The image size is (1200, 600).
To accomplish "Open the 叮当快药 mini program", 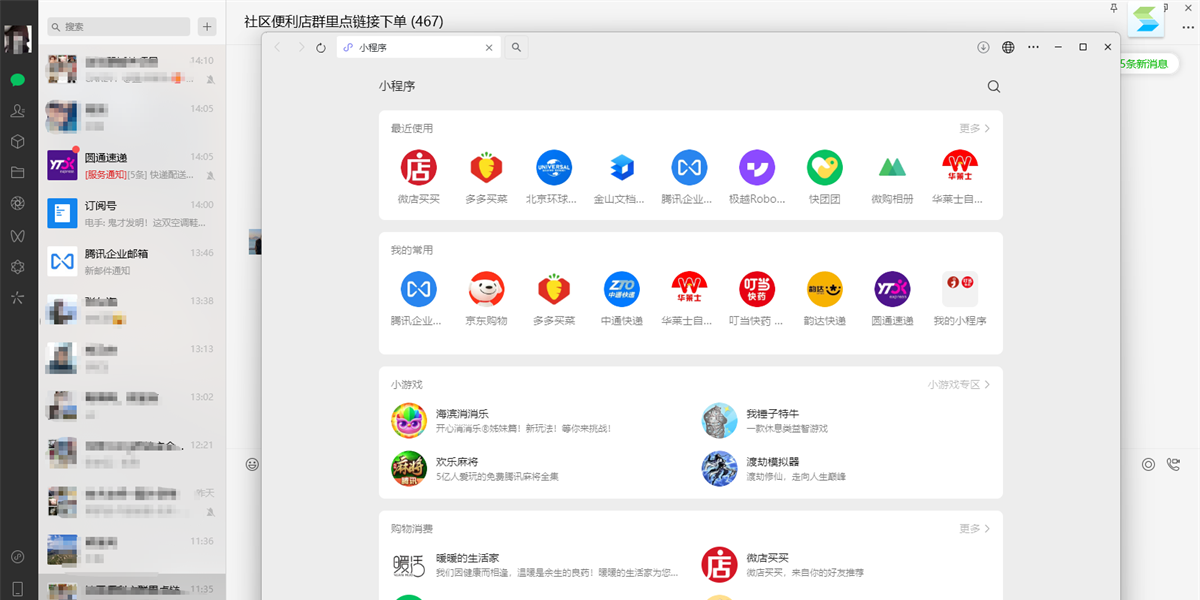I will [757, 287].
